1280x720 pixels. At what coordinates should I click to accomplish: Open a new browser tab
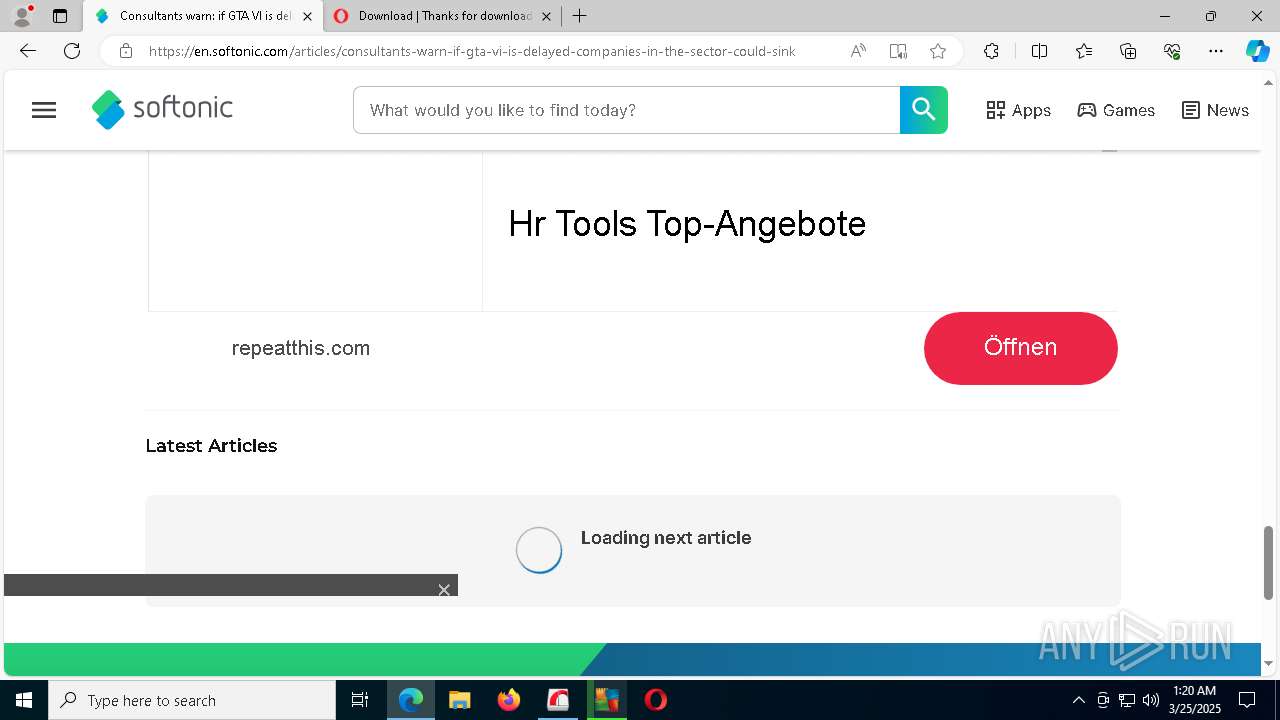[579, 16]
